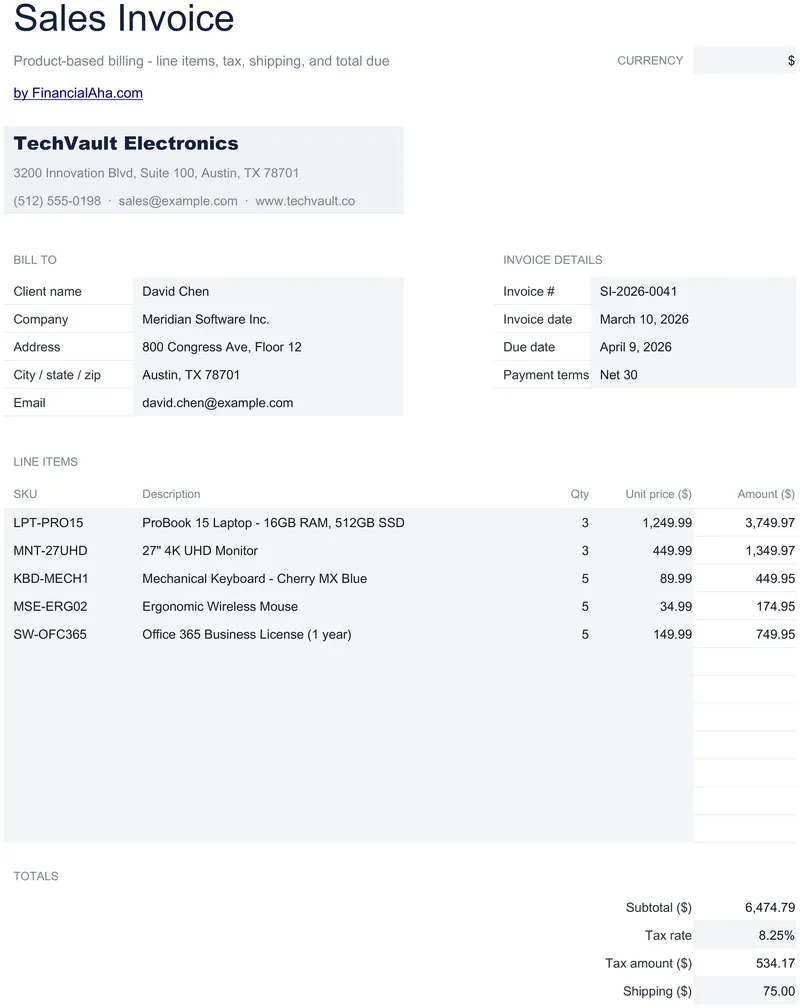800x1008 pixels.
Task: Click ProBook 15 Laptop description
Action: pyautogui.click(x=273, y=523)
